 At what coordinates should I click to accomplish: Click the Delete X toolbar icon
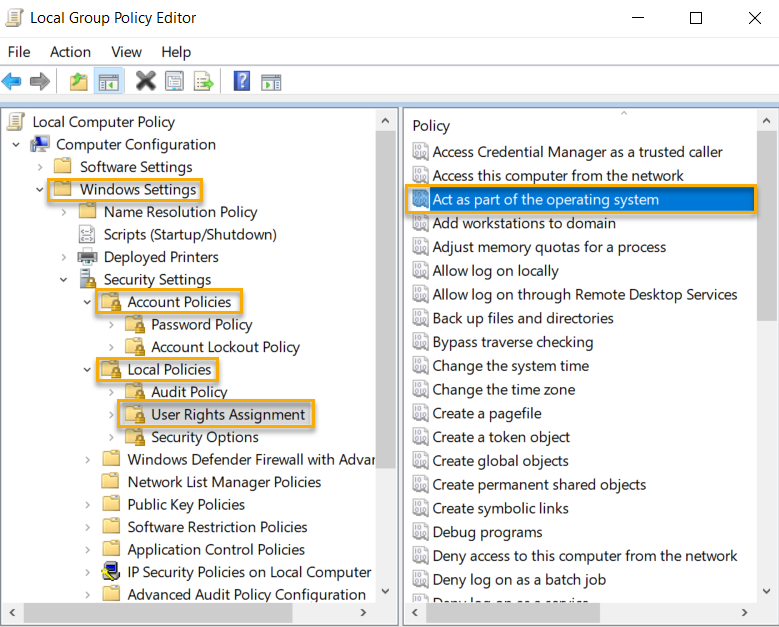tap(146, 82)
